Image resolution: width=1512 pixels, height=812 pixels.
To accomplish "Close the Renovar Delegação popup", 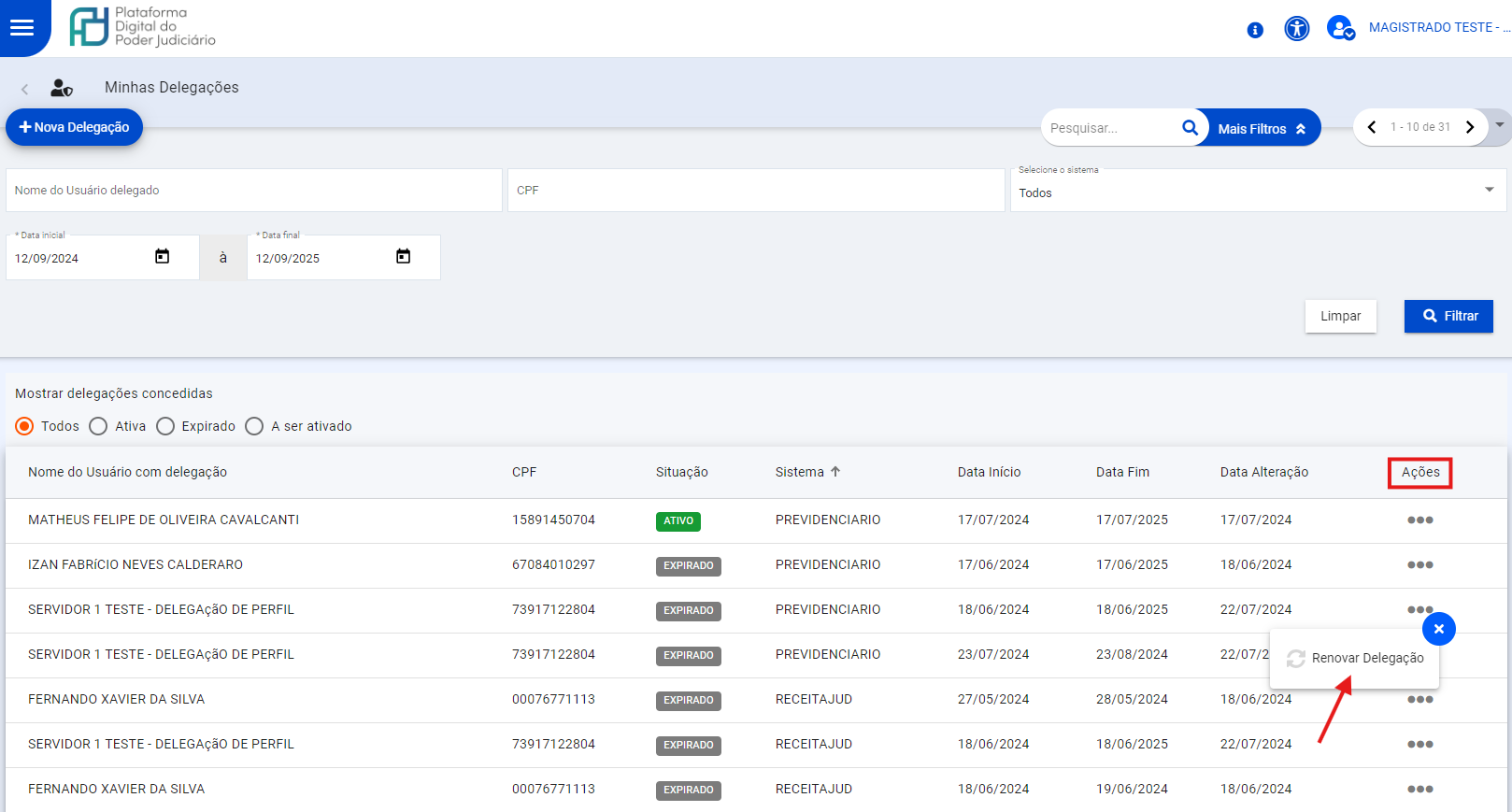I will point(1438,629).
